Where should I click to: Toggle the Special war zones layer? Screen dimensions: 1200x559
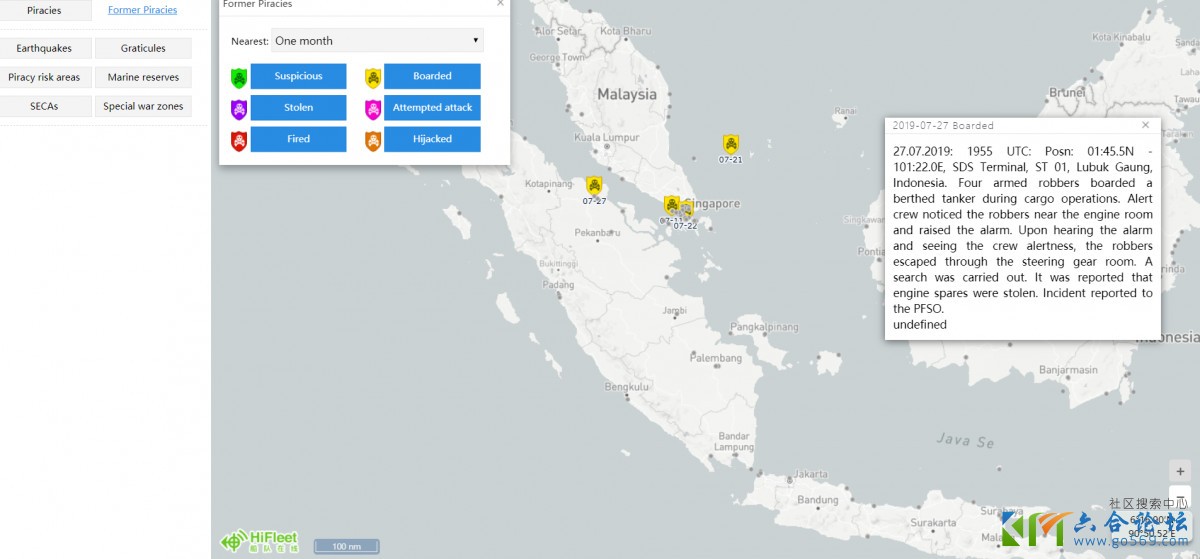point(143,106)
